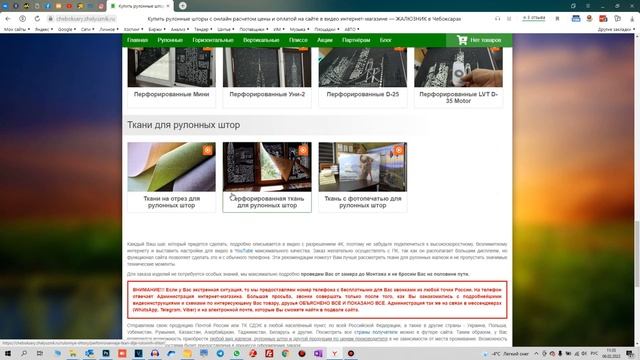Open a new browser tab with plus icon
The width and height of the screenshot is (640, 360).
183,6
